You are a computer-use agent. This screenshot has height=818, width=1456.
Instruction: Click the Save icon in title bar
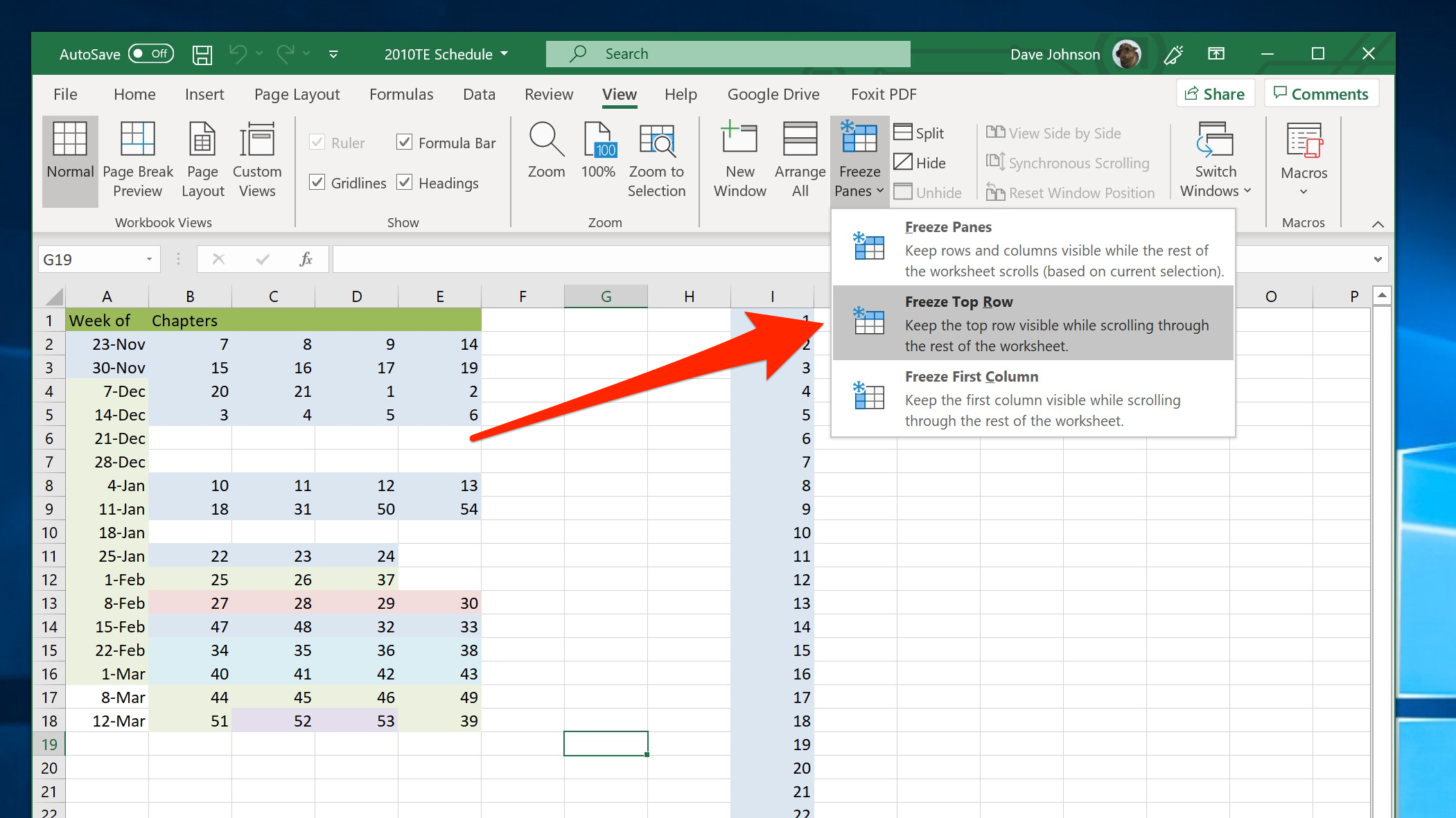click(202, 54)
